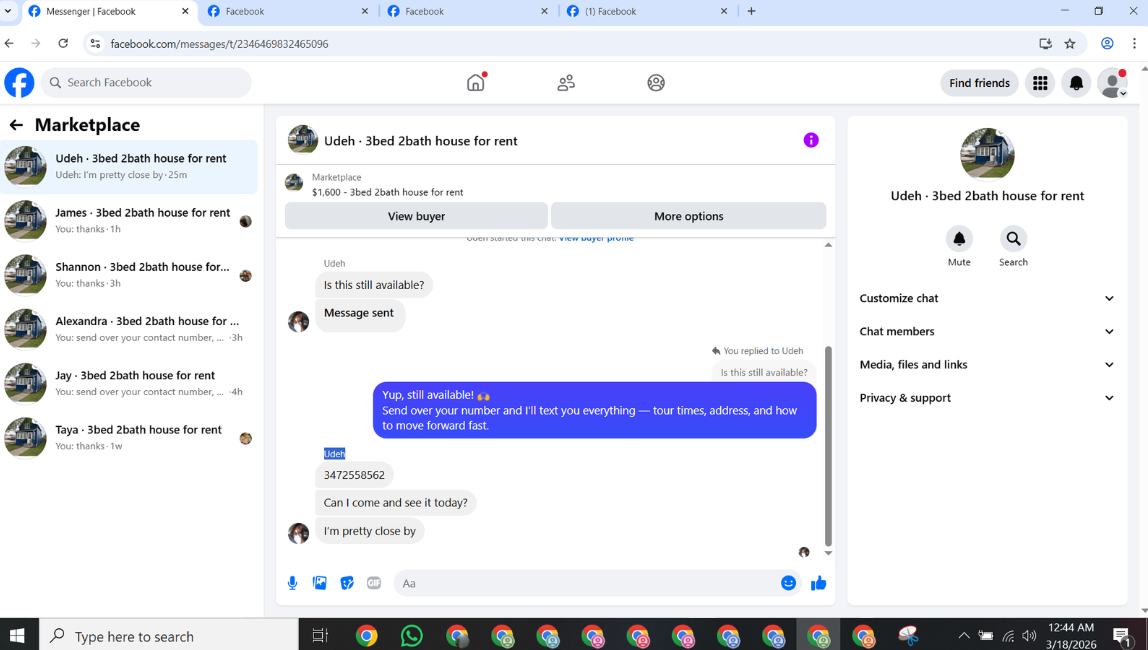Click the 'Can I come and see it today?' message
Viewport: 1148px width, 650px height.
tap(395, 503)
